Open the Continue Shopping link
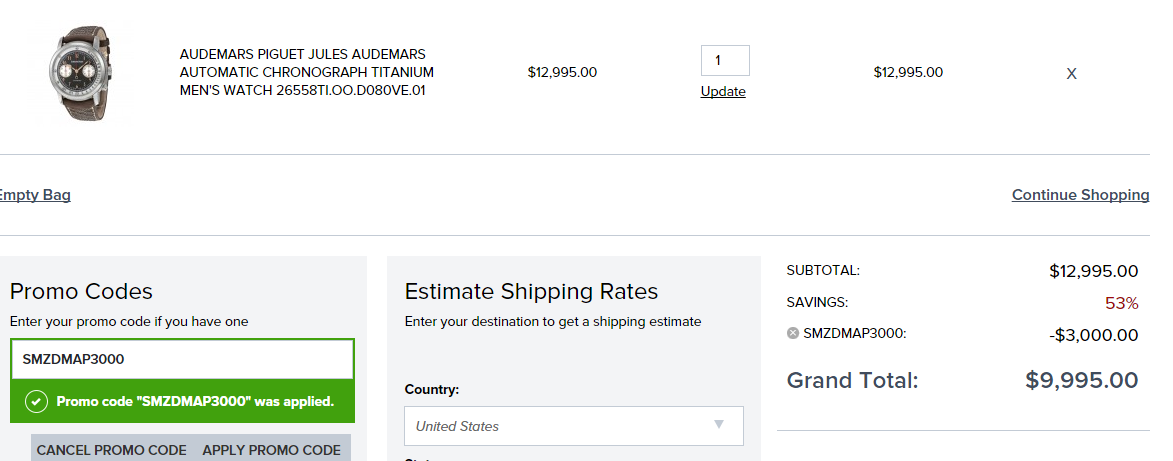The height and width of the screenshot is (461, 1173). [1080, 195]
